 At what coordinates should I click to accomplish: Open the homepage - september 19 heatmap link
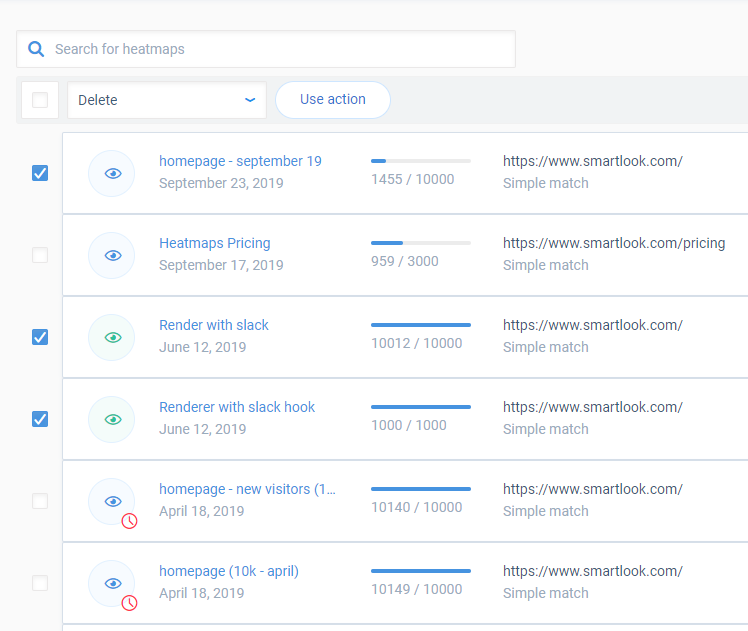pyautogui.click(x=240, y=161)
